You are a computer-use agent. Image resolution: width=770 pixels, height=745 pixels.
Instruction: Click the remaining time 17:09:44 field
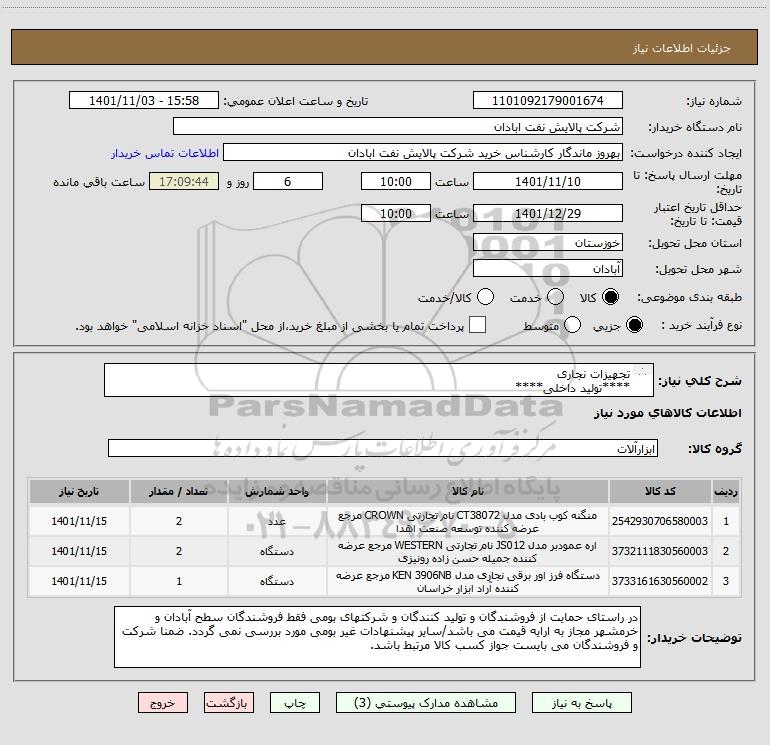point(184,181)
